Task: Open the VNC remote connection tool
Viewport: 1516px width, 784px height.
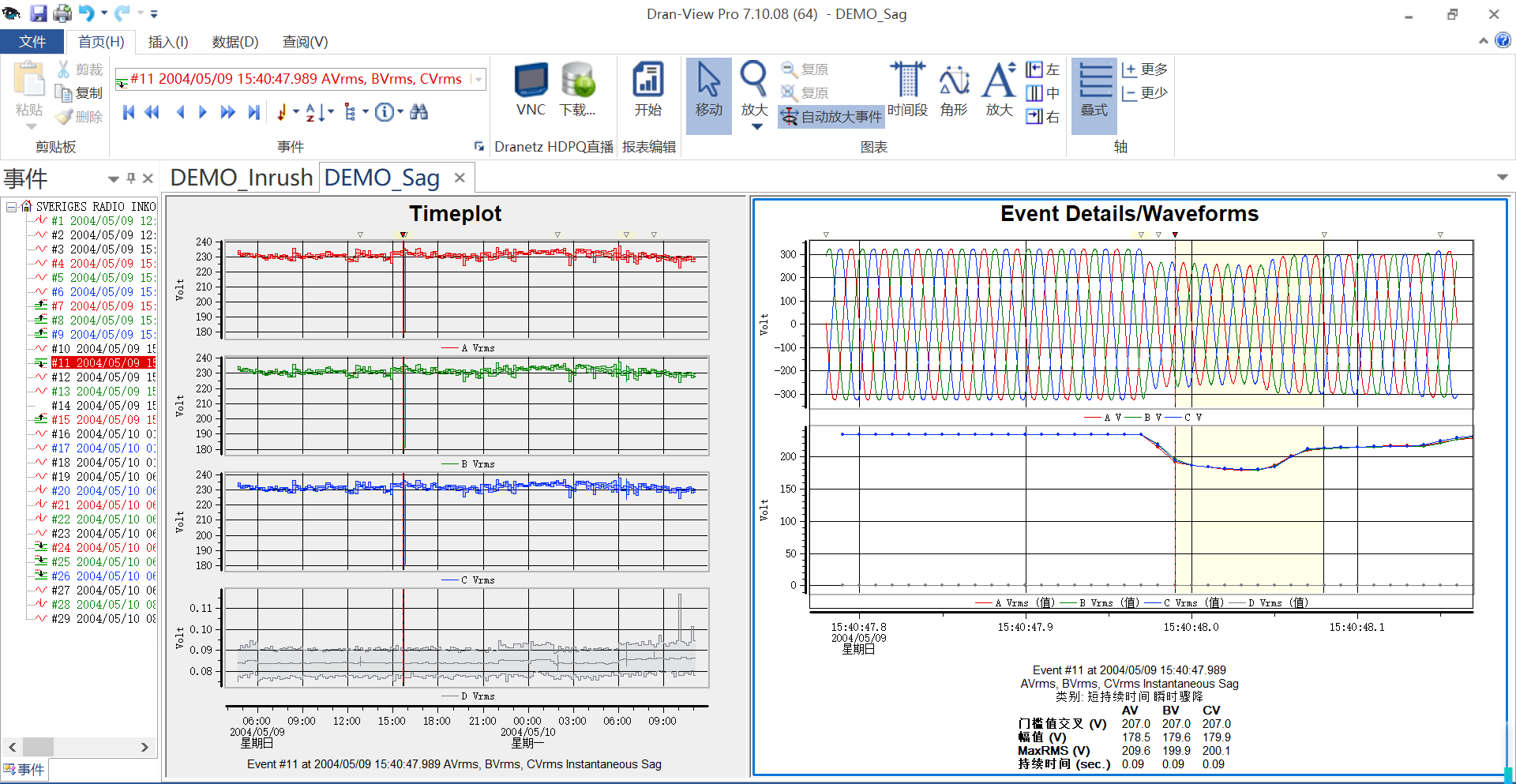Action: click(x=531, y=88)
